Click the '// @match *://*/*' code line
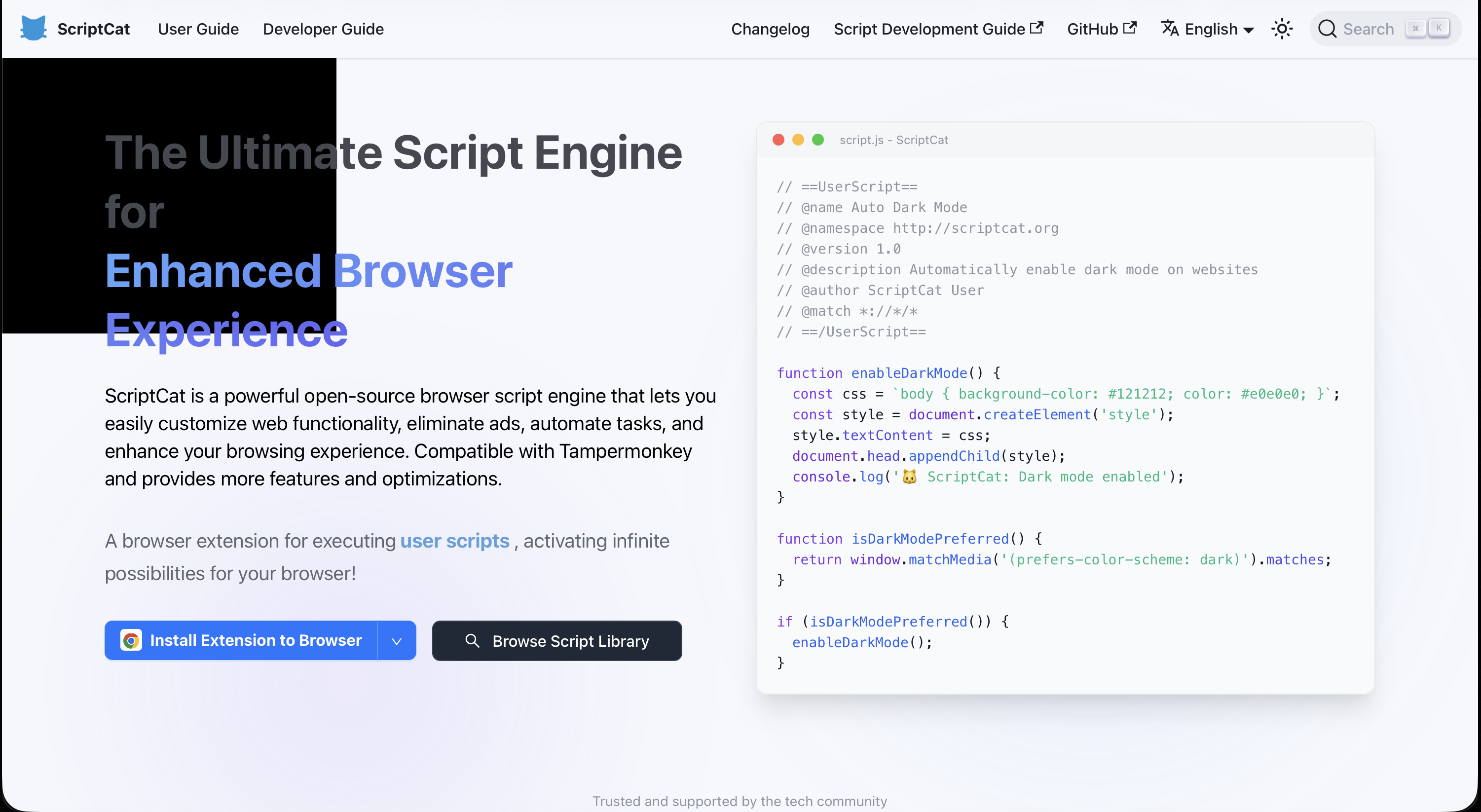This screenshot has height=812, width=1481. coord(847,311)
